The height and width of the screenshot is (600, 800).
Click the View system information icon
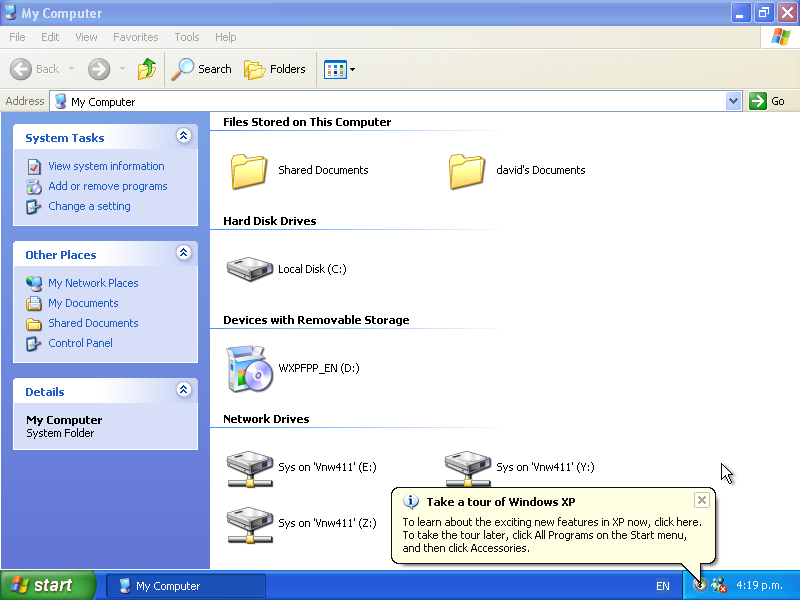[34, 166]
